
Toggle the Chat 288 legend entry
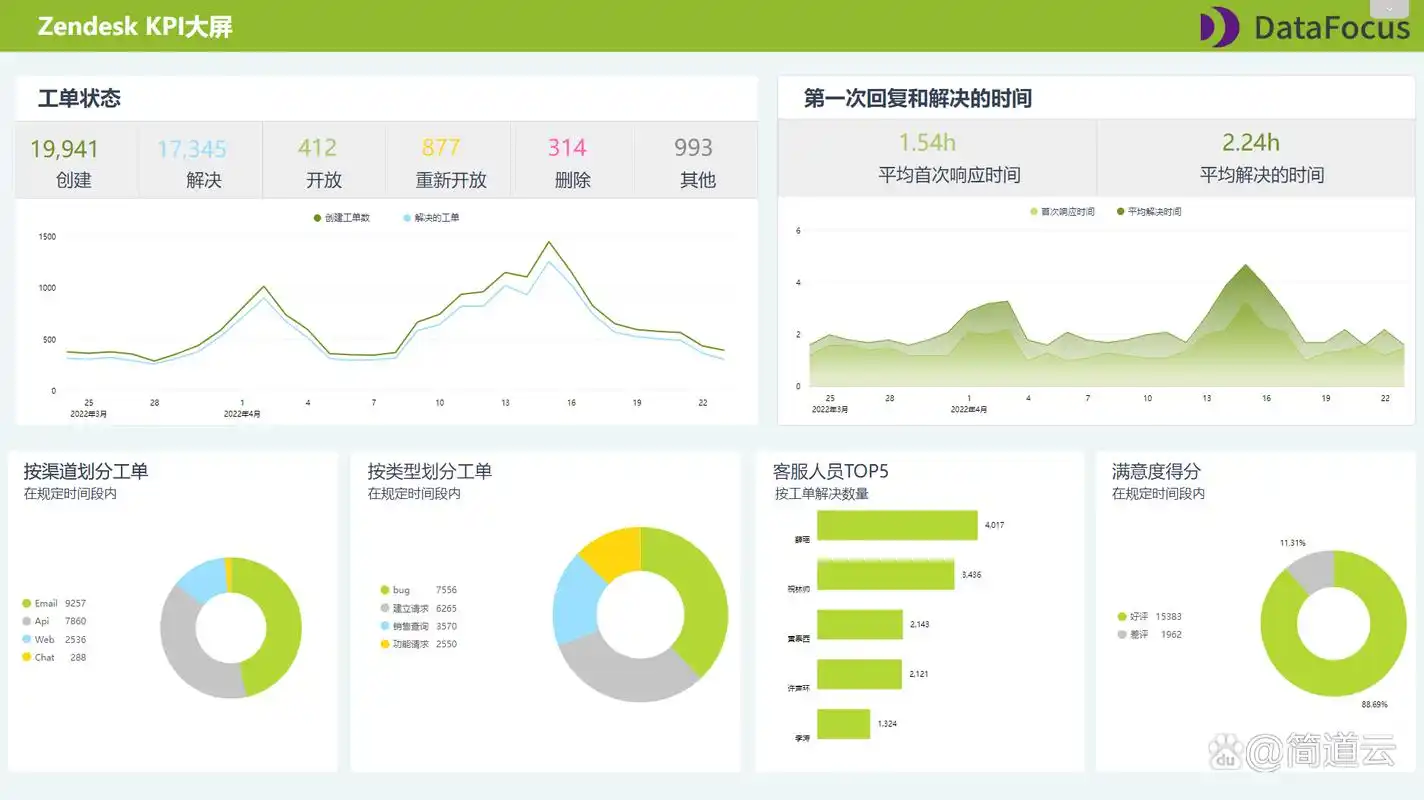point(54,657)
